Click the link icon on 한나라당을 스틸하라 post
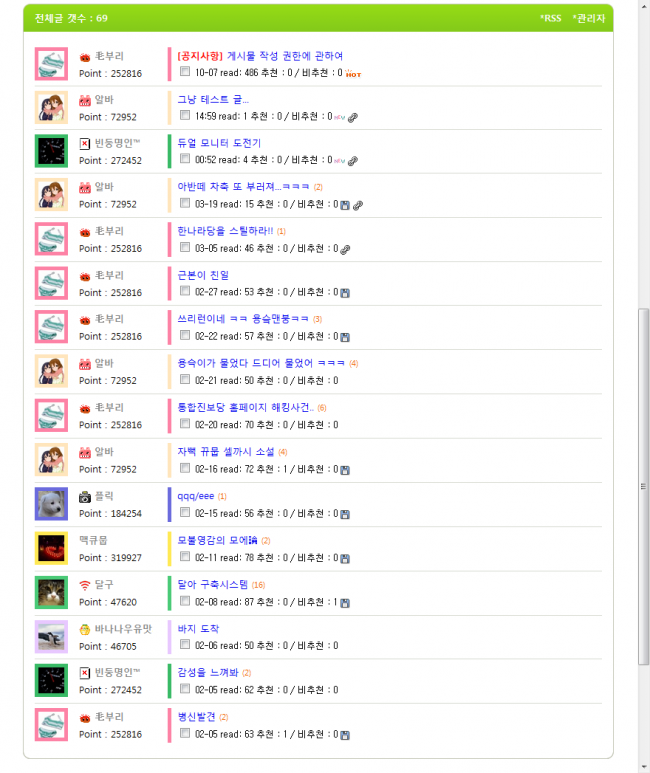Image resolution: width=650 pixels, height=773 pixels. tap(346, 249)
